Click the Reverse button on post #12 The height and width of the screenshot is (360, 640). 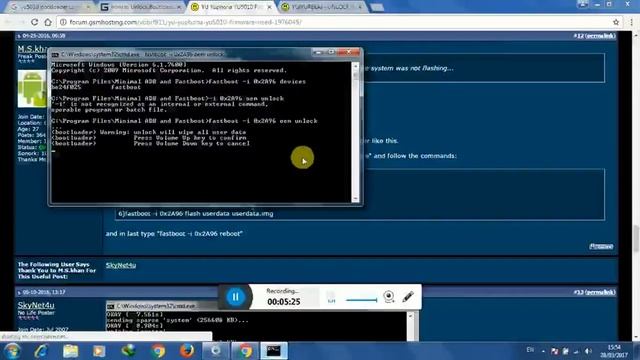point(601,246)
